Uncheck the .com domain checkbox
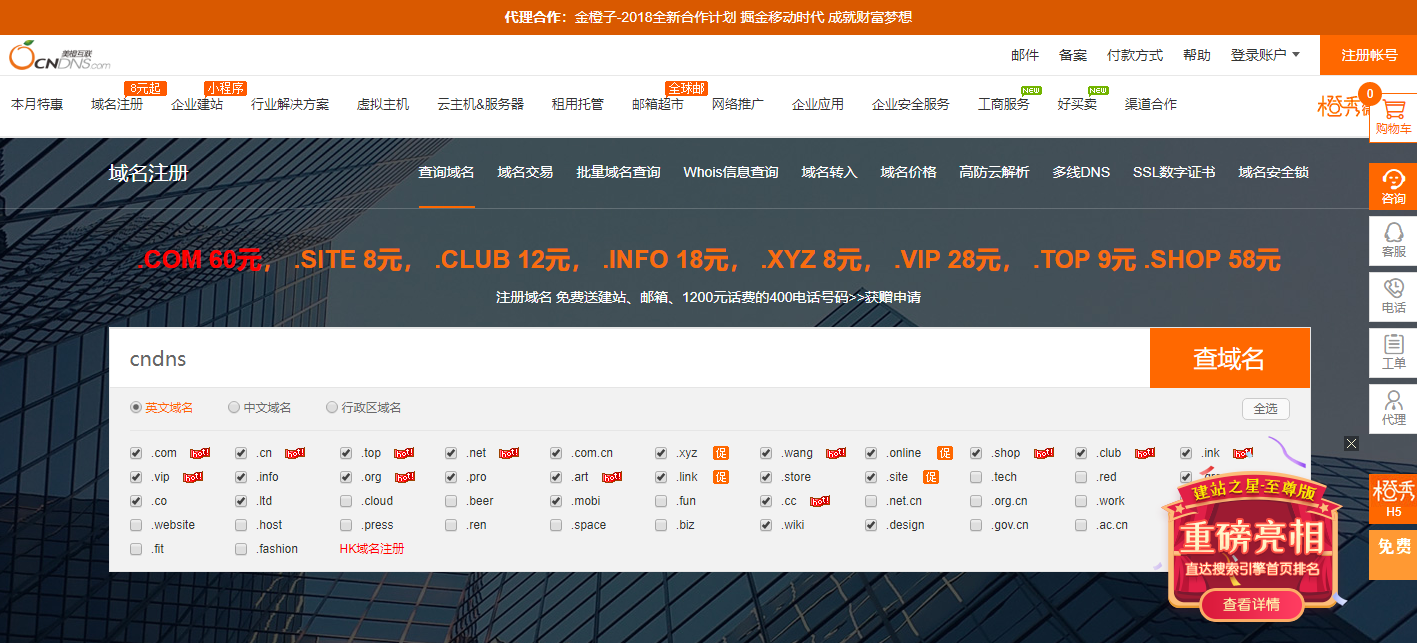Screen dimensions: 1417x643 [x=136, y=453]
